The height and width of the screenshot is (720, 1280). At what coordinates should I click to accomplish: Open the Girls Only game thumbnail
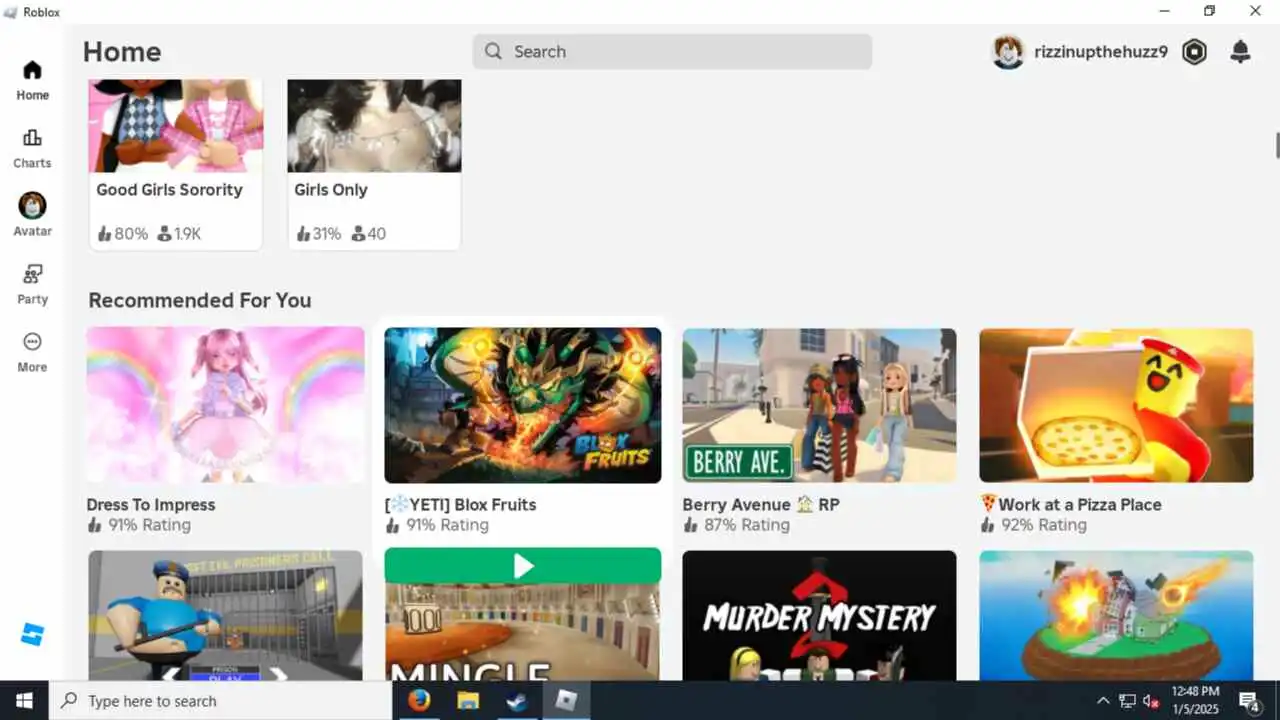374,126
